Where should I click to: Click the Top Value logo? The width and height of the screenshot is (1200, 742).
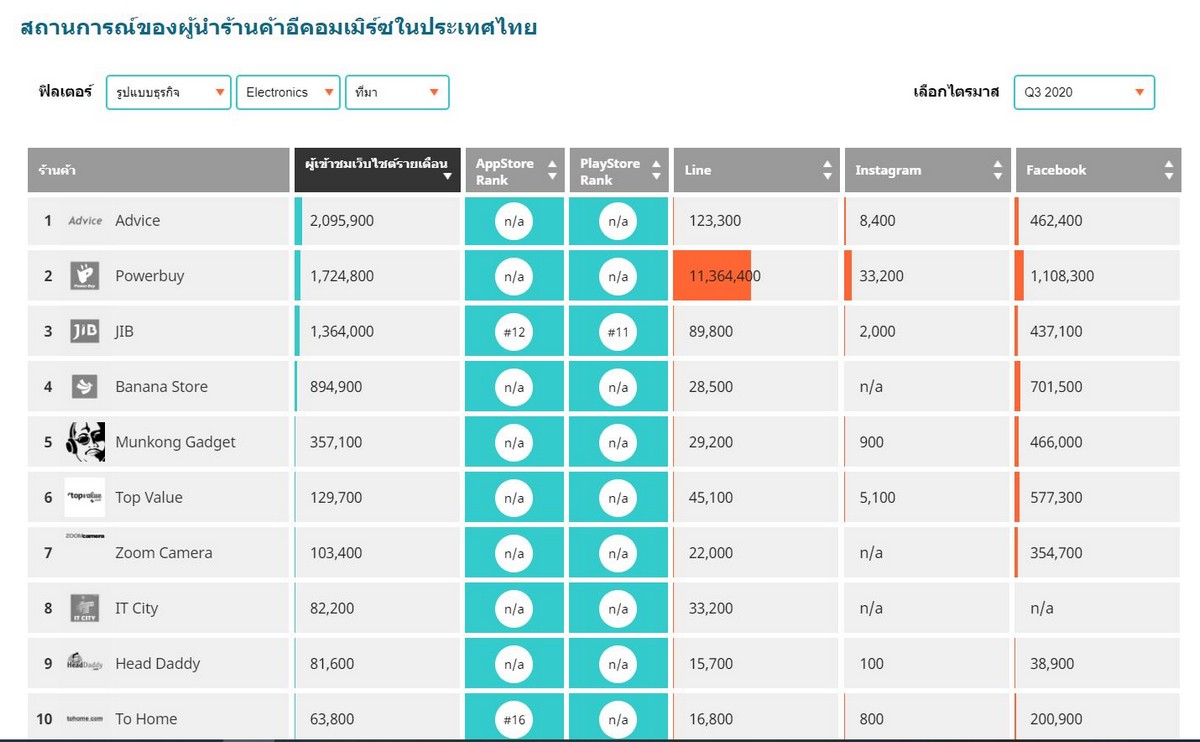pyautogui.click(x=85, y=497)
